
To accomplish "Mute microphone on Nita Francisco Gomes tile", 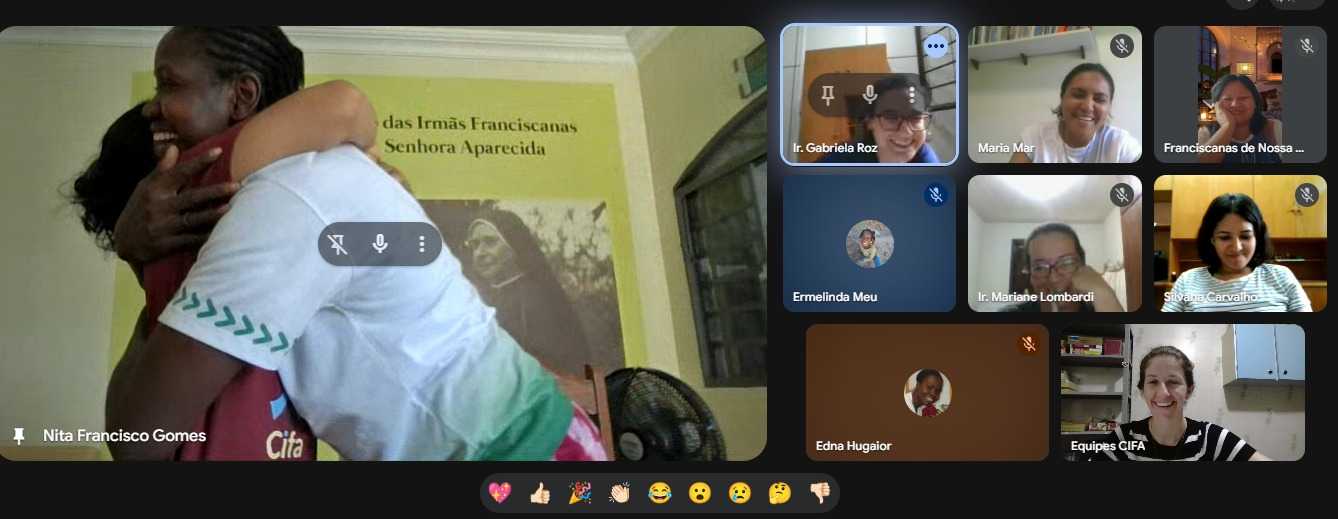I will point(380,244).
